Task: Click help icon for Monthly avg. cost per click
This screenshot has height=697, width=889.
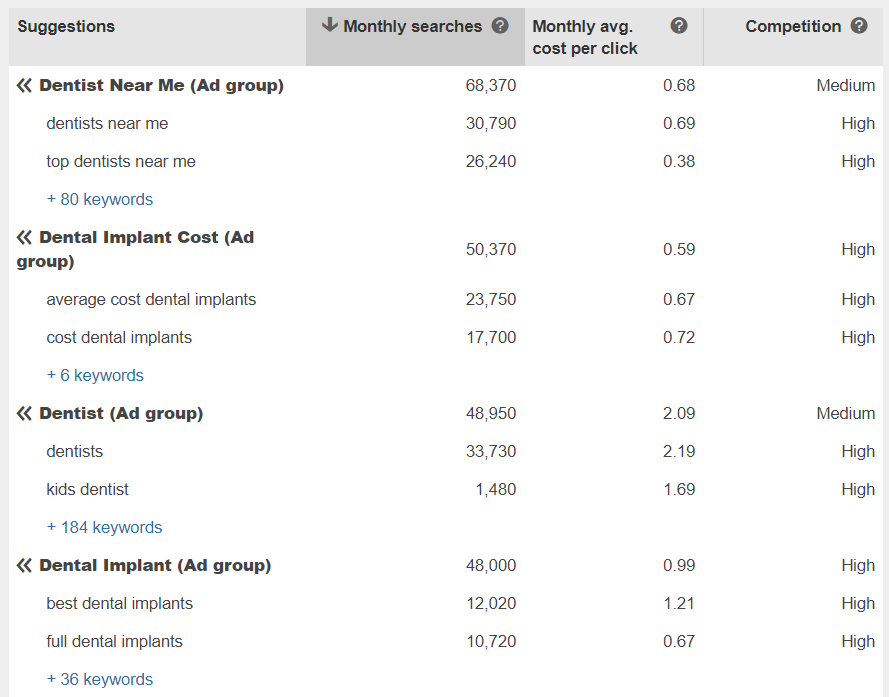Action: [679, 26]
